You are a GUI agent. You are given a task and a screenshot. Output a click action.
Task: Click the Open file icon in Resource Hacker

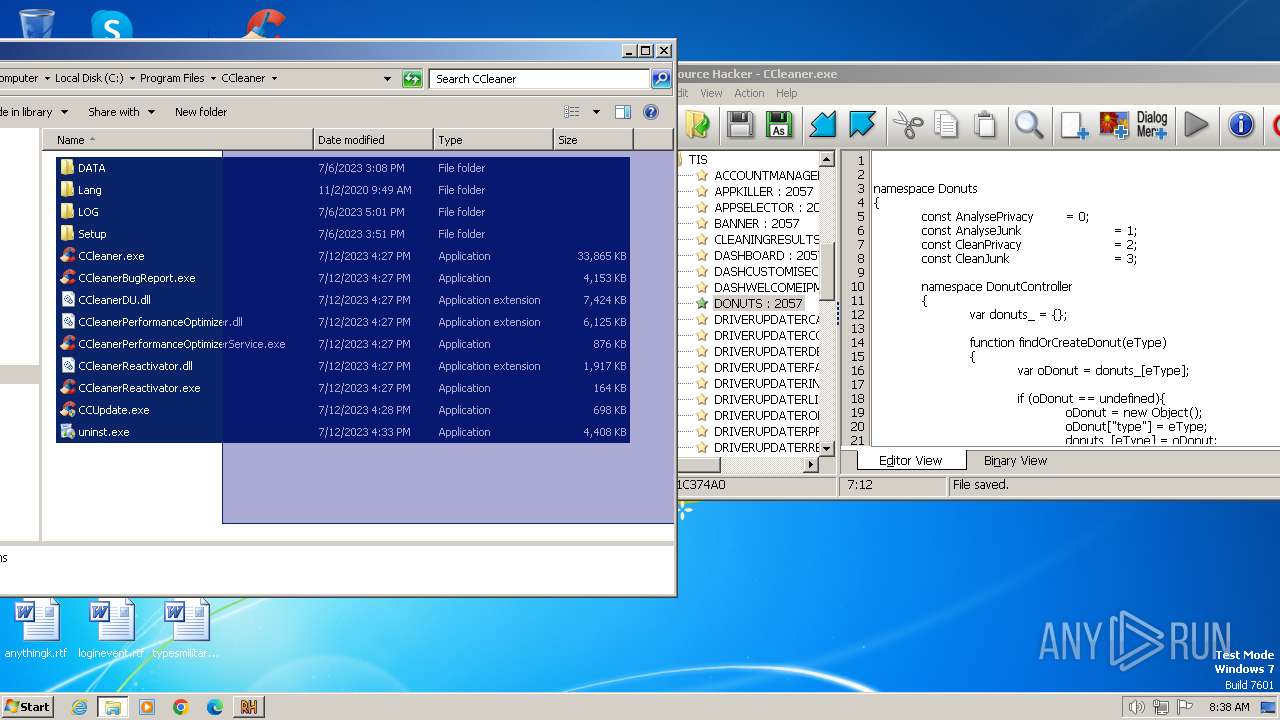pos(697,124)
